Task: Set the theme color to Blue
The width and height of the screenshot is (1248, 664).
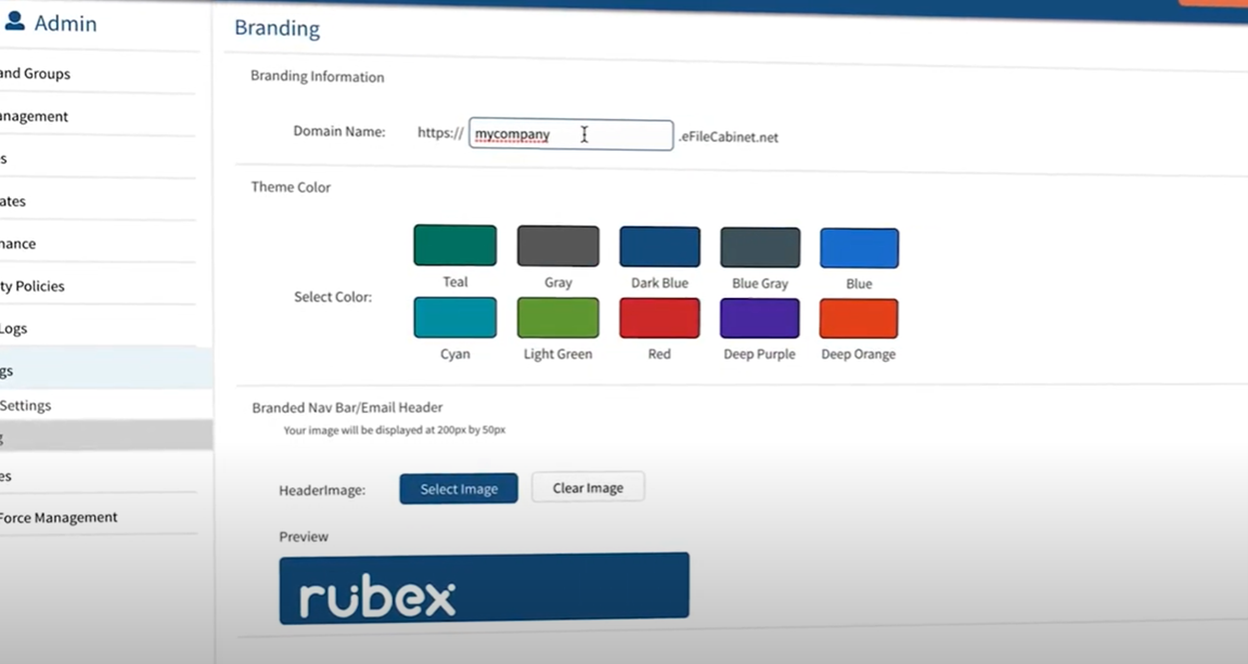Action: (859, 248)
